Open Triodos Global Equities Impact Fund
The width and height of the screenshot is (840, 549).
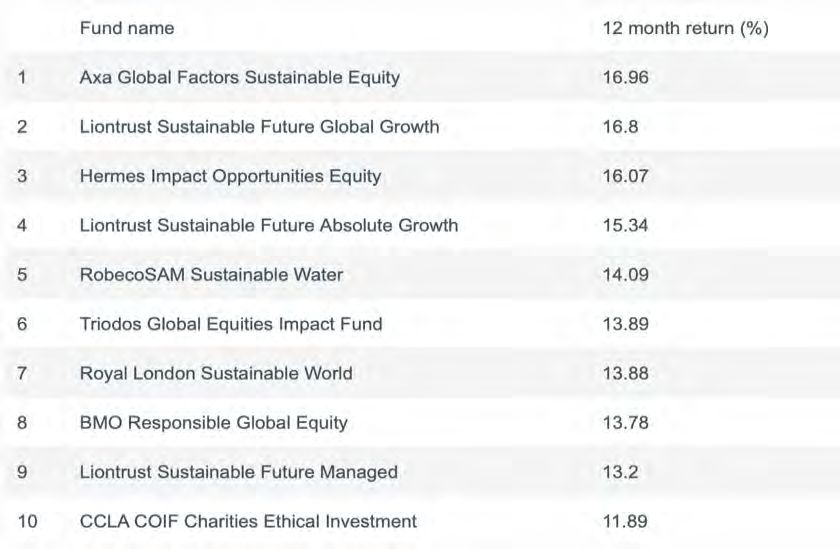[x=231, y=324]
